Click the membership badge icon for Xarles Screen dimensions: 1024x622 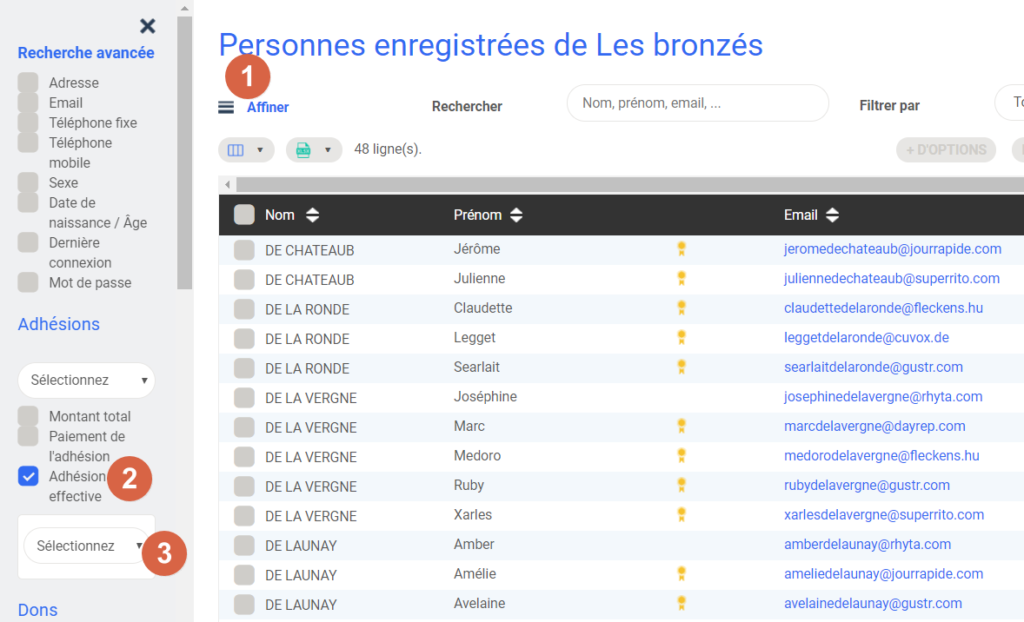click(x=681, y=514)
